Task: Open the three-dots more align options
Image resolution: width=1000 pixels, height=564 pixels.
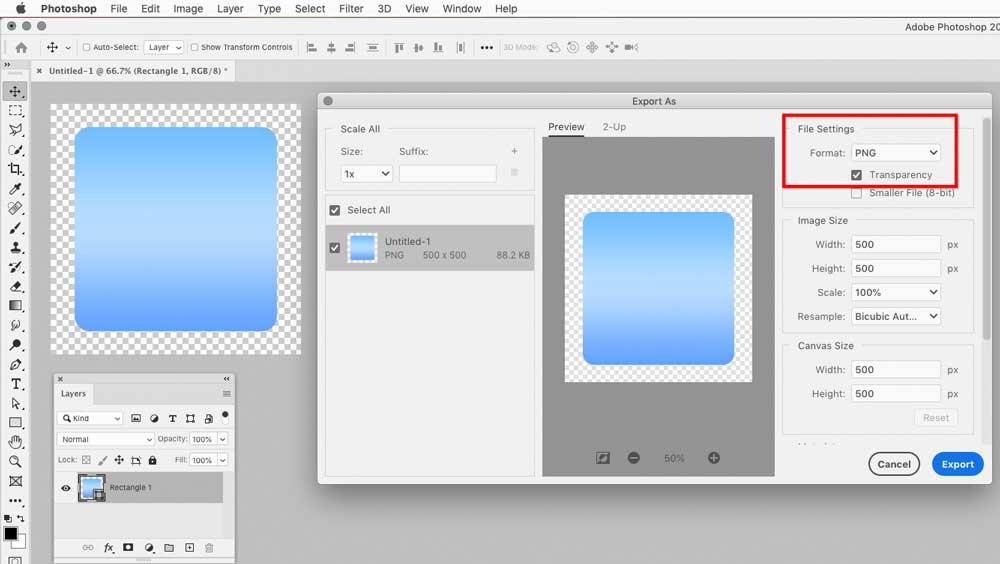Action: pyautogui.click(x=487, y=47)
